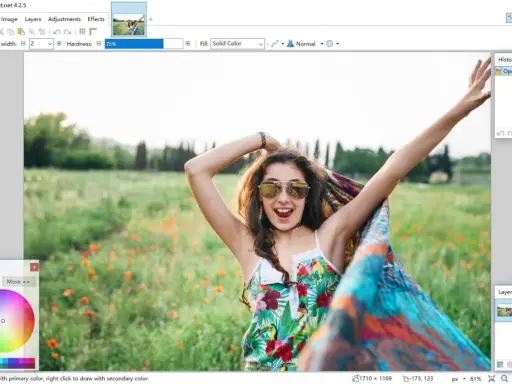Open the Layers menu
This screenshot has width=512, height=384.
point(33,19)
